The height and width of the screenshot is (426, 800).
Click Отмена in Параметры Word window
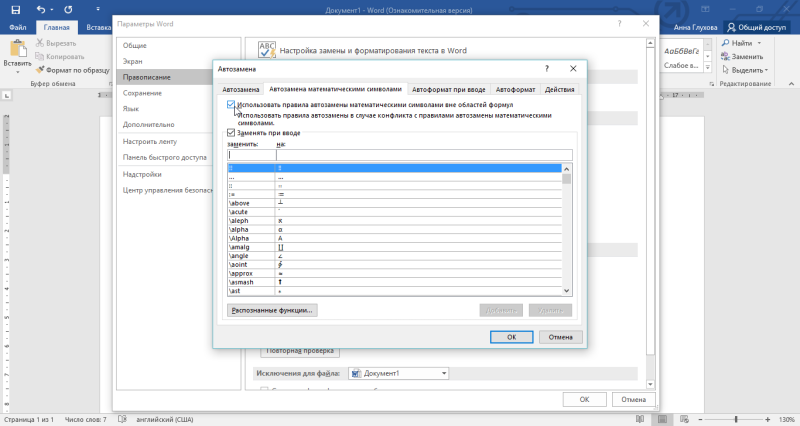(633, 399)
